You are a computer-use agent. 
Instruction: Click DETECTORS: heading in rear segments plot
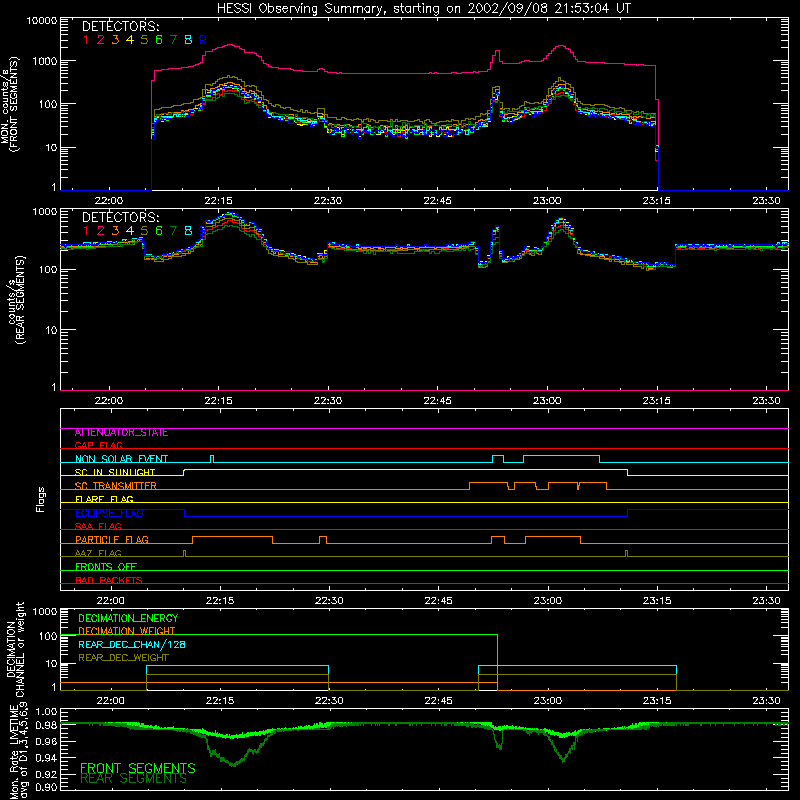(x=121, y=217)
